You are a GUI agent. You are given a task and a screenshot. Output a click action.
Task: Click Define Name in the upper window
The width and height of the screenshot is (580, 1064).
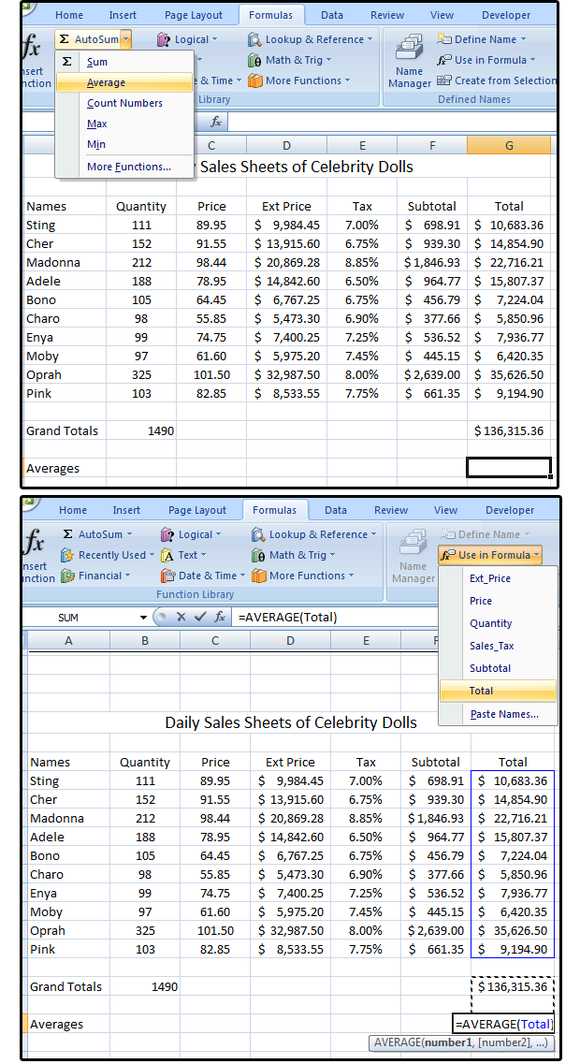[481, 39]
